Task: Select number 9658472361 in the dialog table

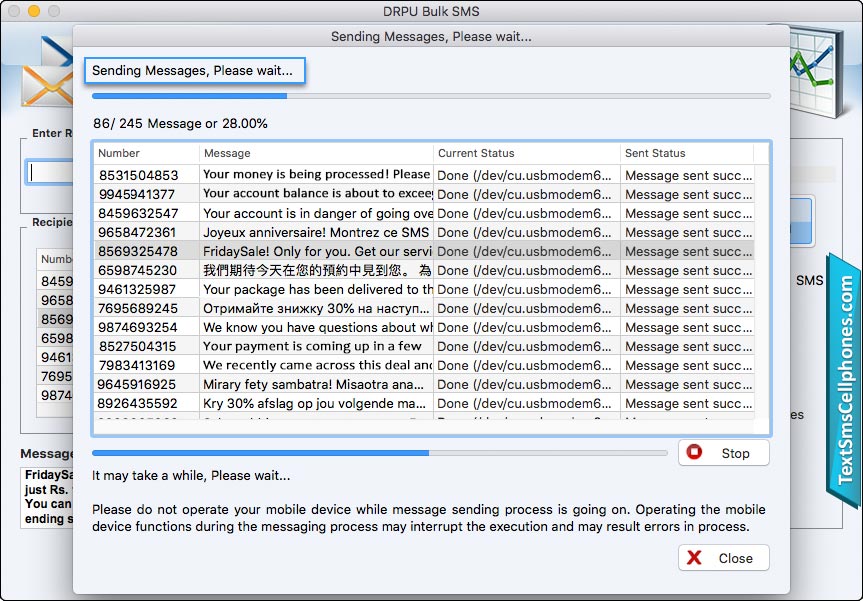Action: click(137, 232)
